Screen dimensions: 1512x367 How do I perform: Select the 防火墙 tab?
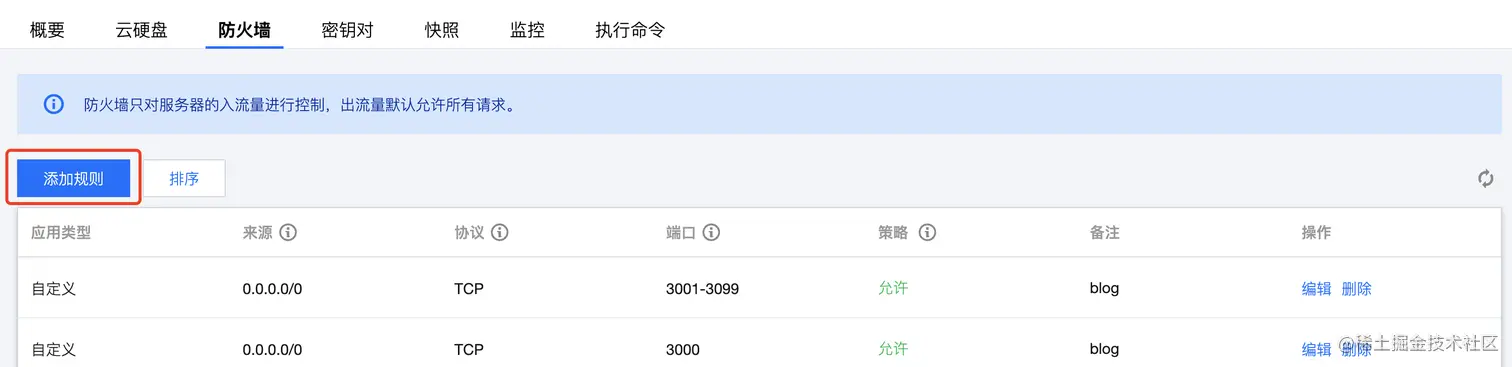coord(245,30)
